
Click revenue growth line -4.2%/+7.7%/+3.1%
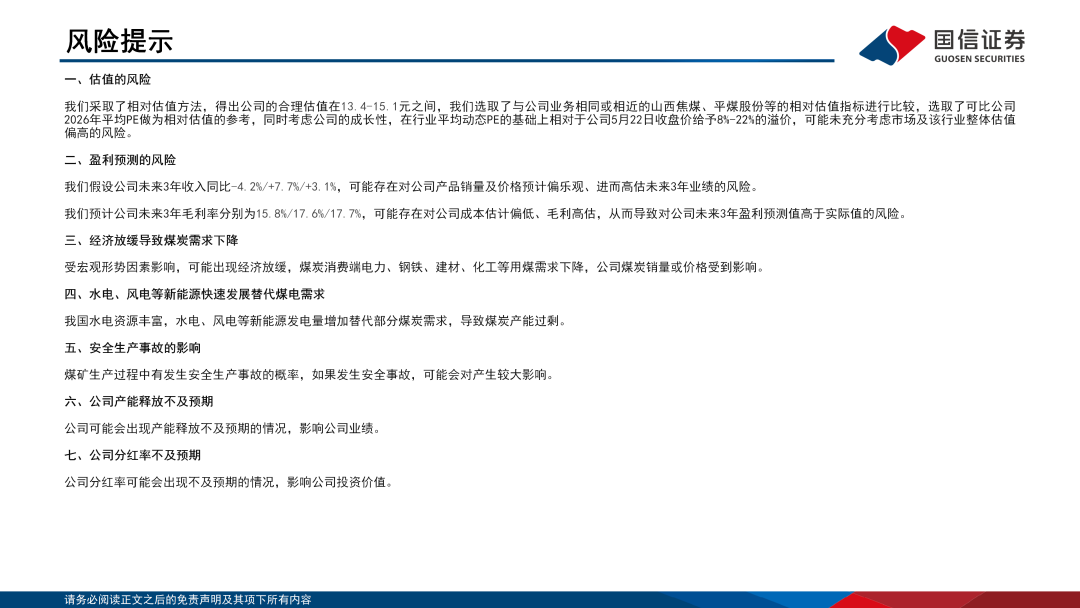coord(413,187)
